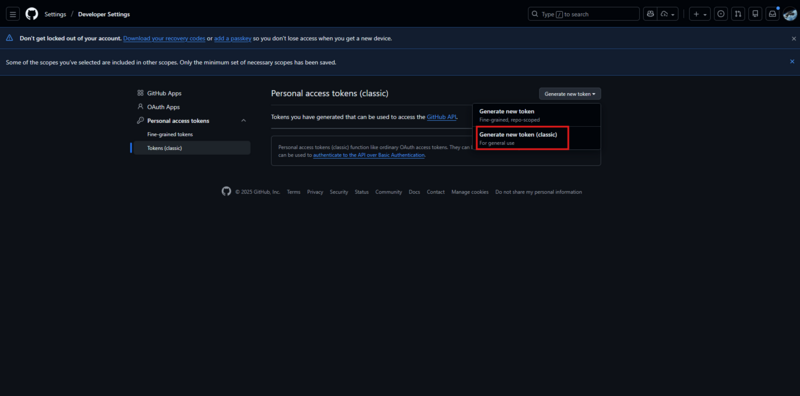
Task: Click the 'Personal access tokens (classic)' heading
Action: pyautogui.click(x=330, y=93)
